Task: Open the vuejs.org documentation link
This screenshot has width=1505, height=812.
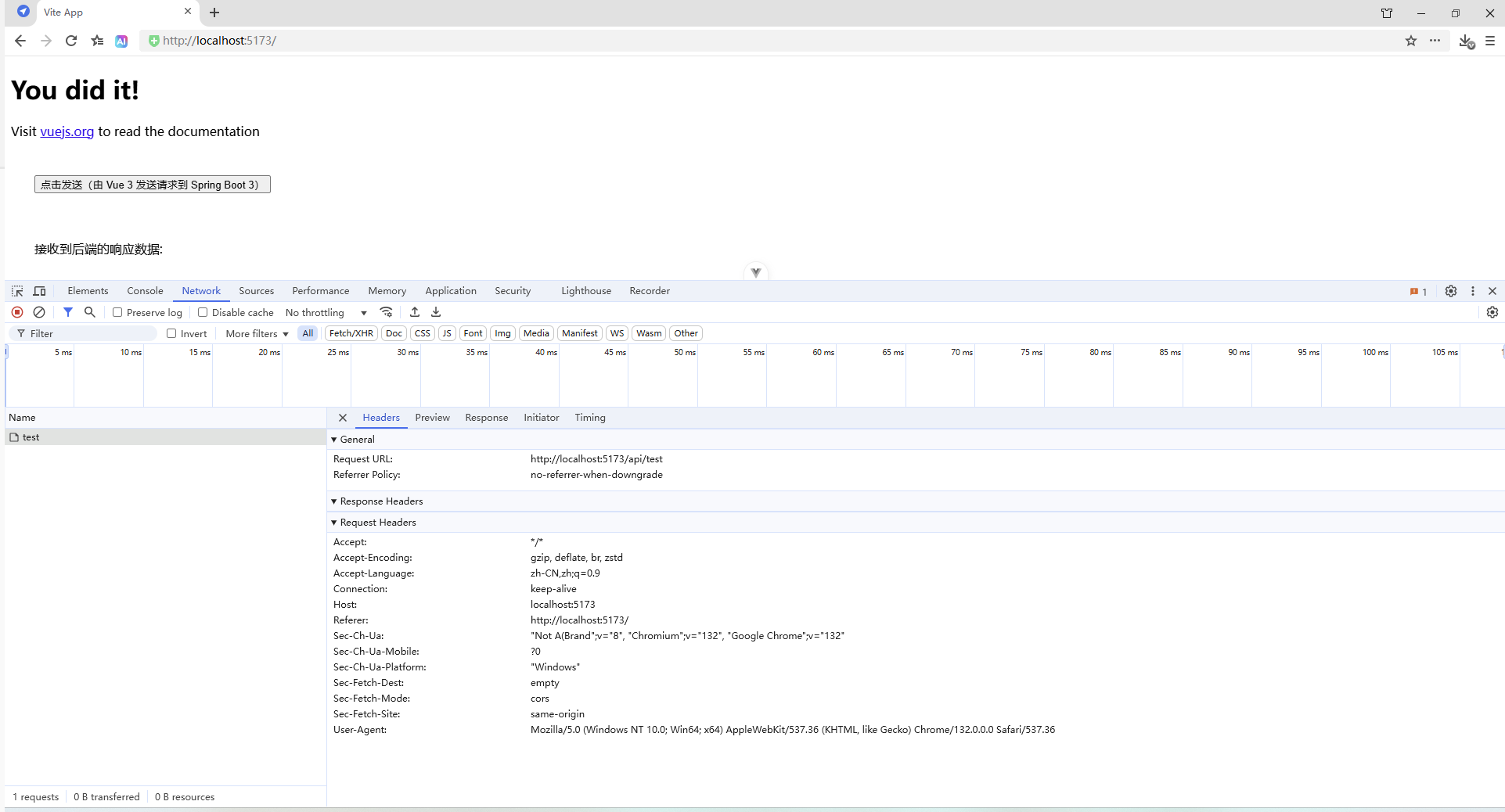Action: [67, 131]
